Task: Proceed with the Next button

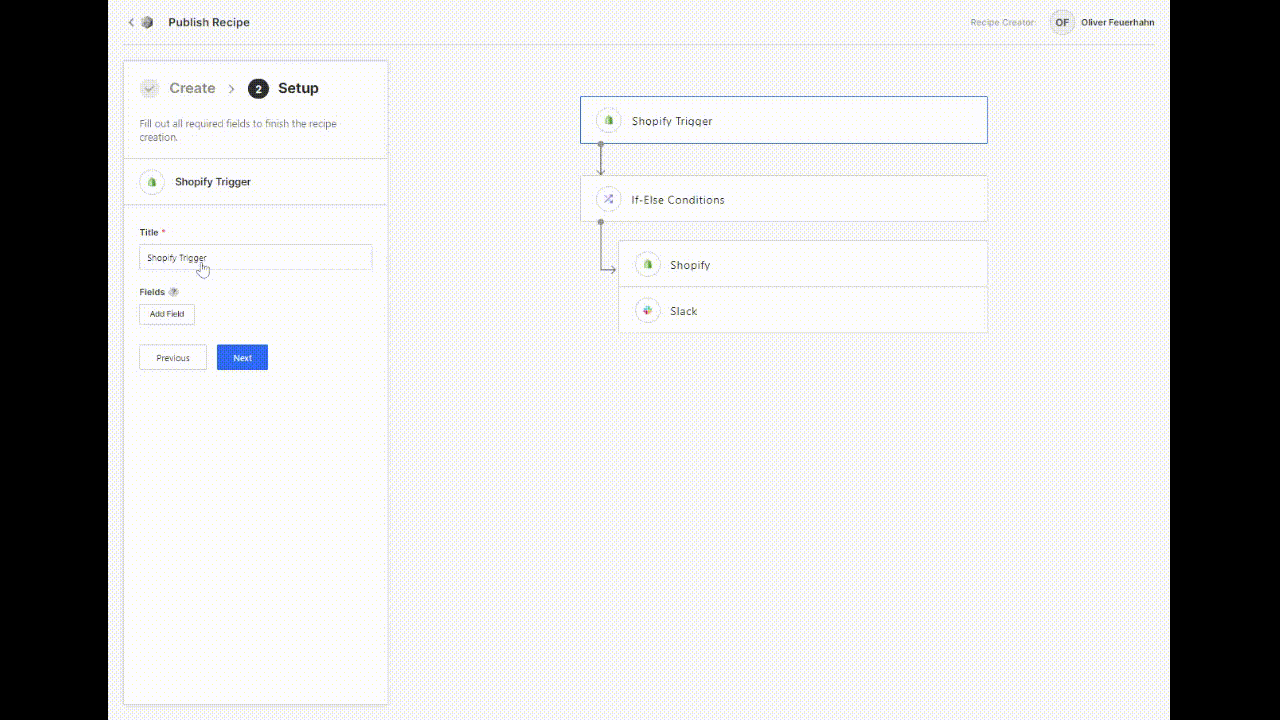Action: (242, 358)
